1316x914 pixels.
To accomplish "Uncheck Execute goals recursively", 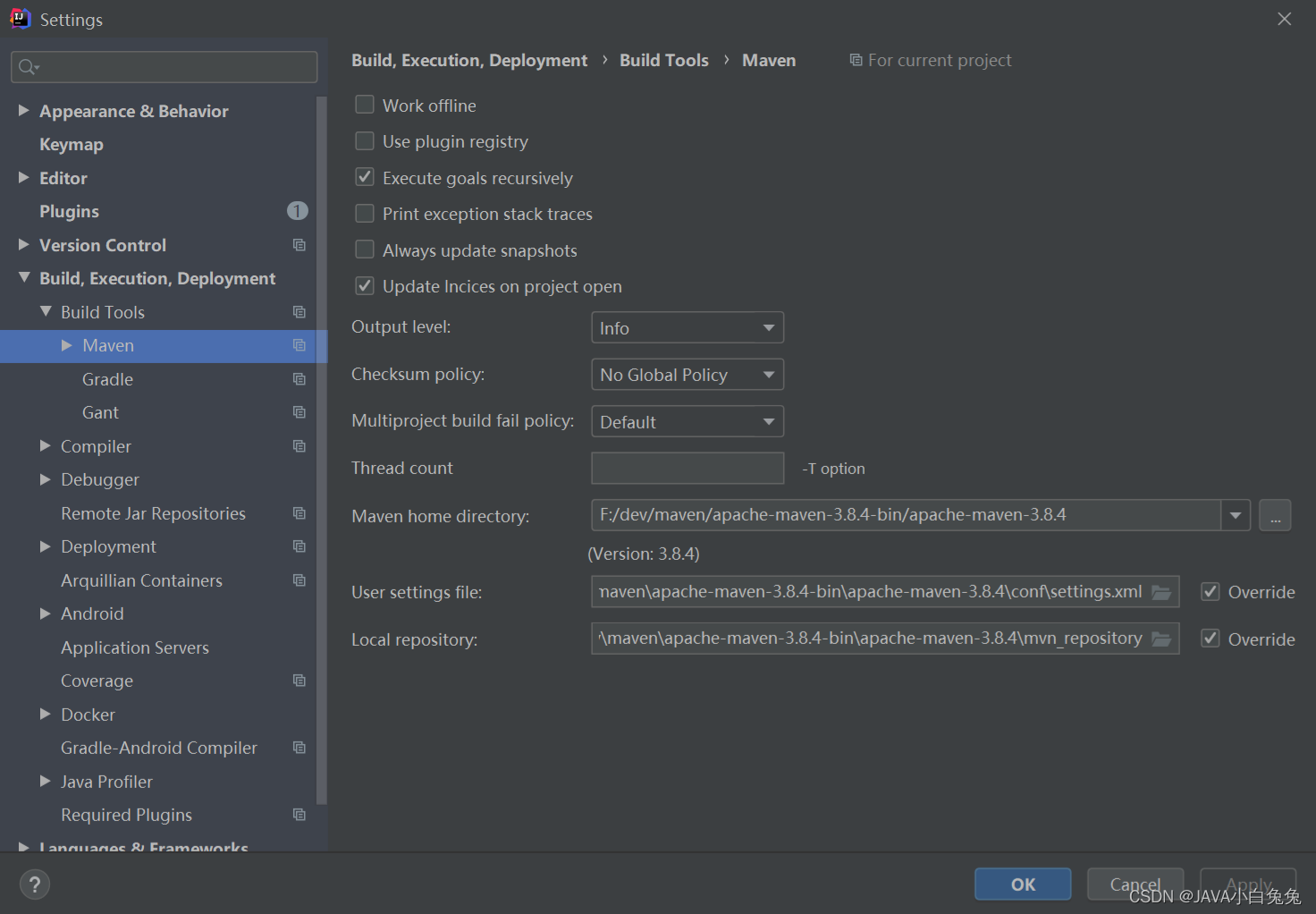I will click(365, 177).
